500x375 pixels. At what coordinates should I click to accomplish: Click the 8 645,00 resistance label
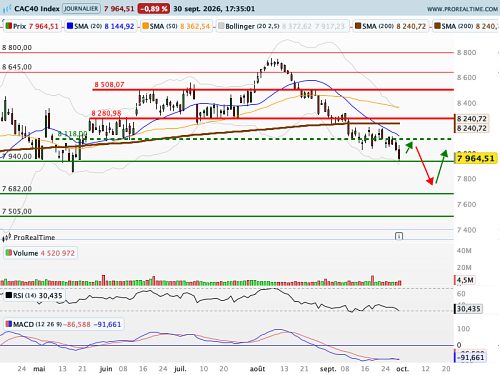click(x=17, y=67)
